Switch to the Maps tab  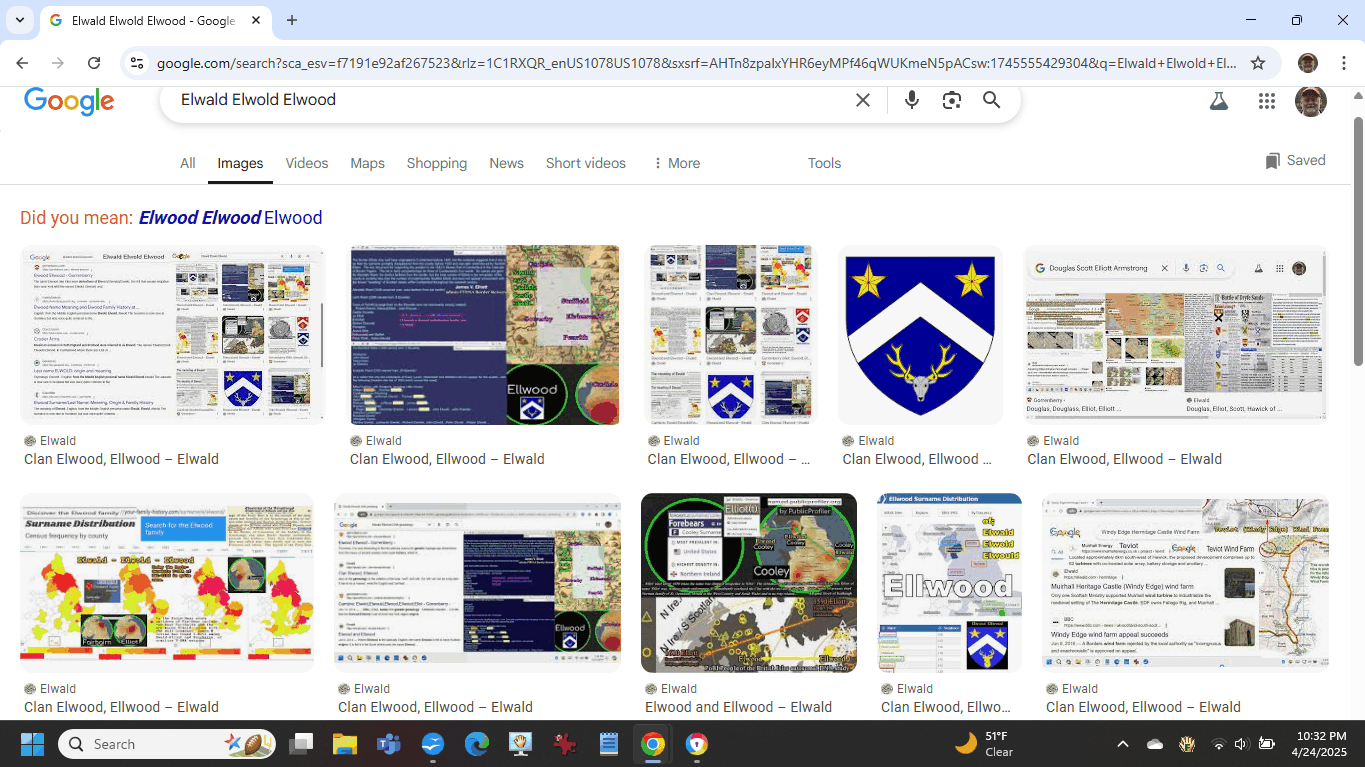pyautogui.click(x=367, y=163)
